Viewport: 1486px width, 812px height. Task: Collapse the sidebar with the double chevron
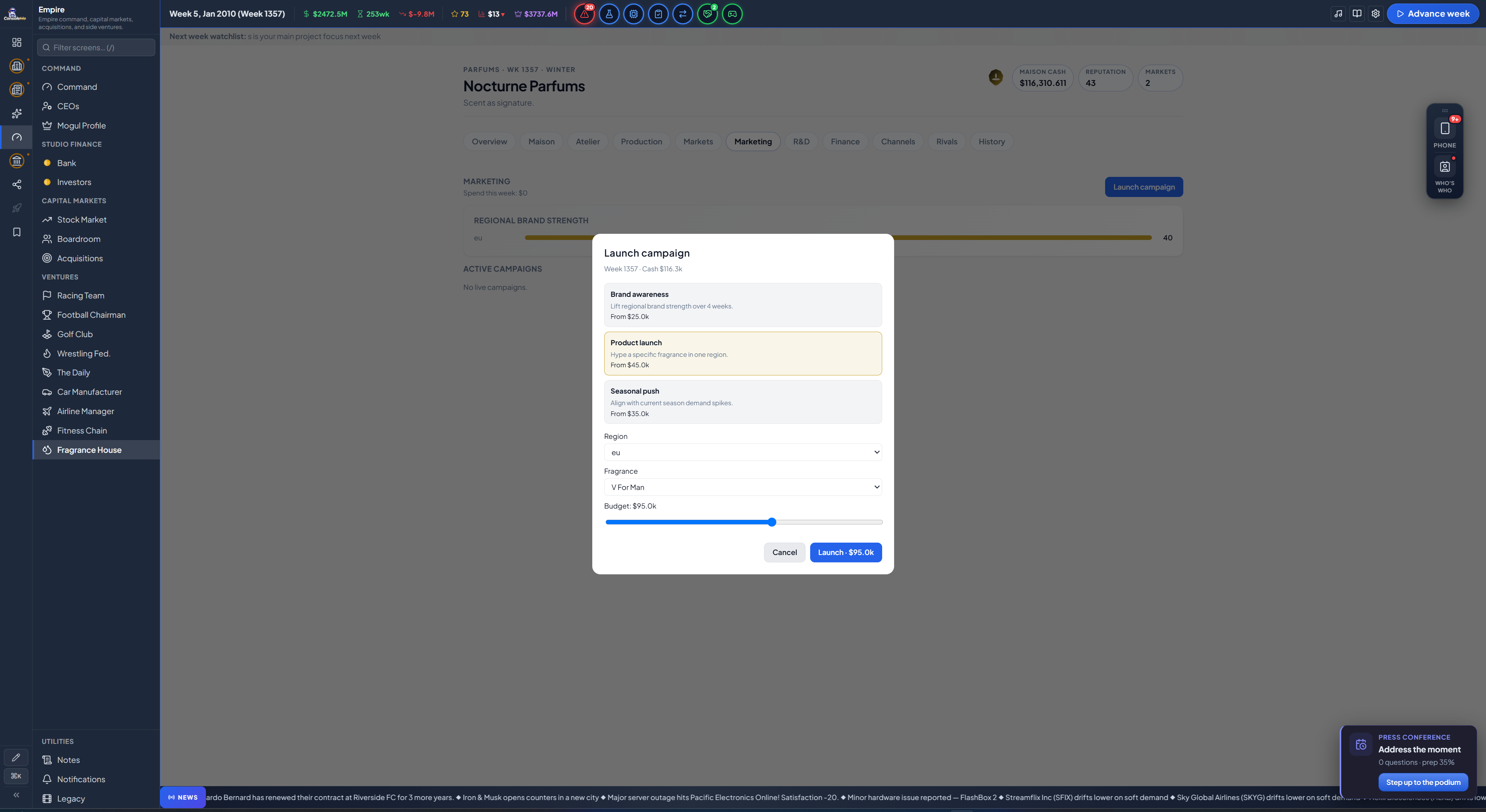tap(16, 795)
